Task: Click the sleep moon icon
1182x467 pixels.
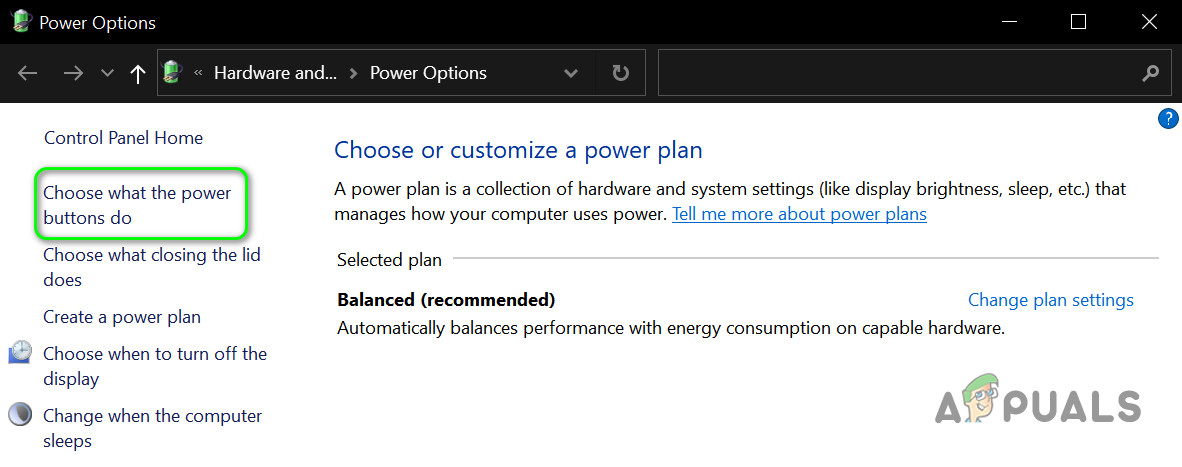Action: tap(20, 416)
